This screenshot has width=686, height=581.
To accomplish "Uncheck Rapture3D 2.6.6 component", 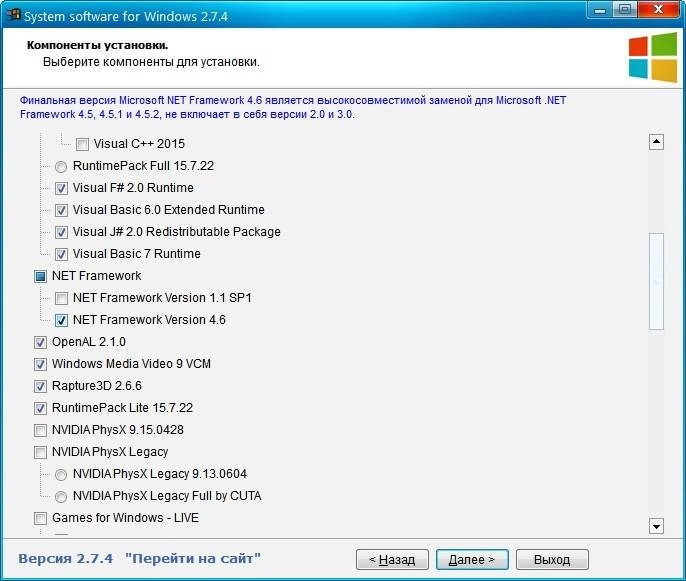I will coord(40,386).
